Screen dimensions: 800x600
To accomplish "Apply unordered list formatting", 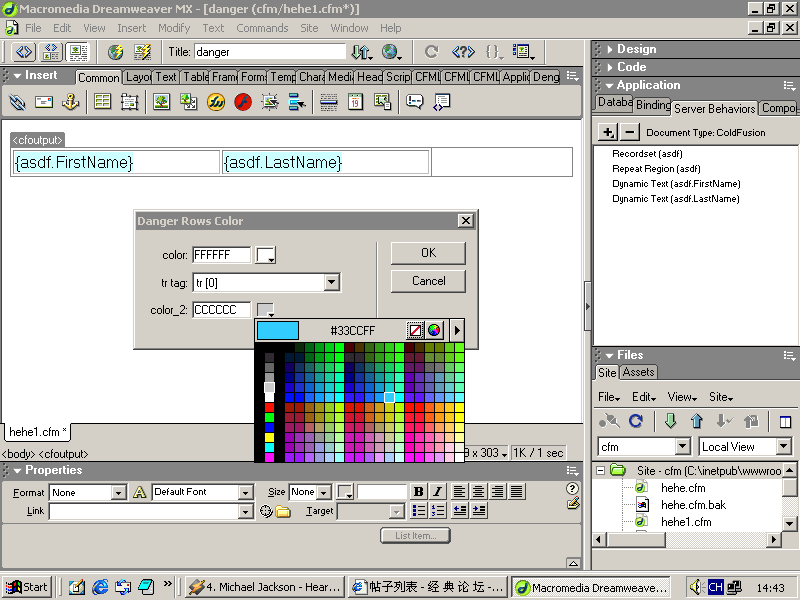I will 419,510.
